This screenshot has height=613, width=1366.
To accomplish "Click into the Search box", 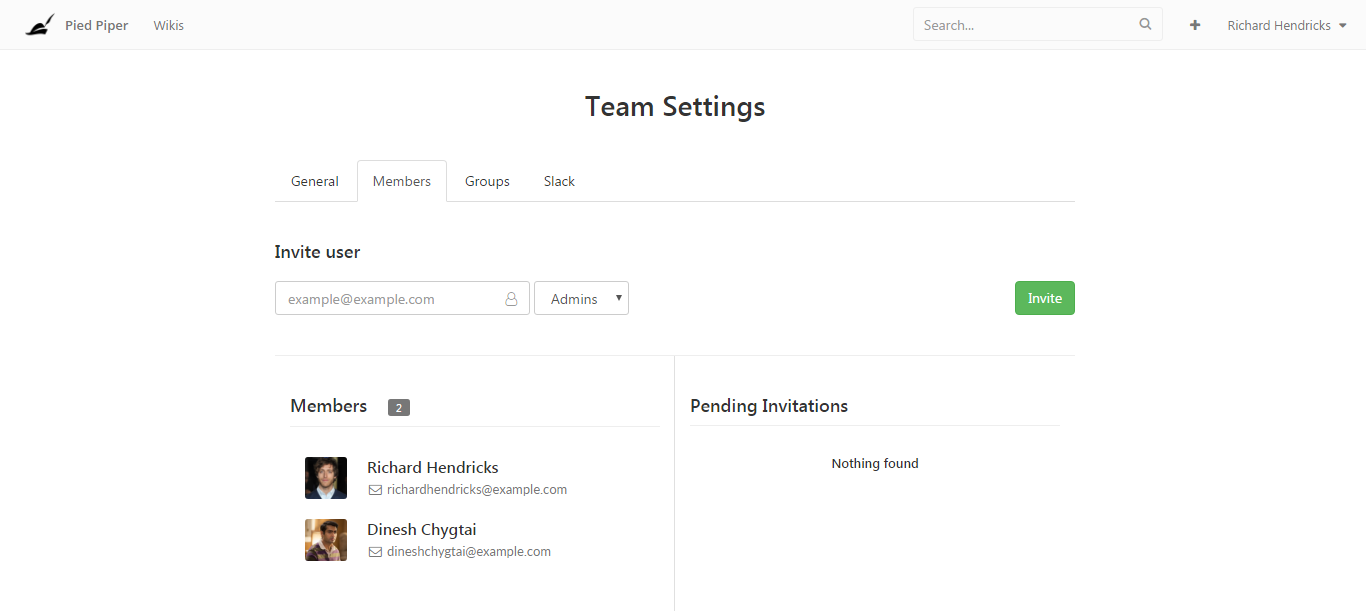I will tap(1025, 25).
